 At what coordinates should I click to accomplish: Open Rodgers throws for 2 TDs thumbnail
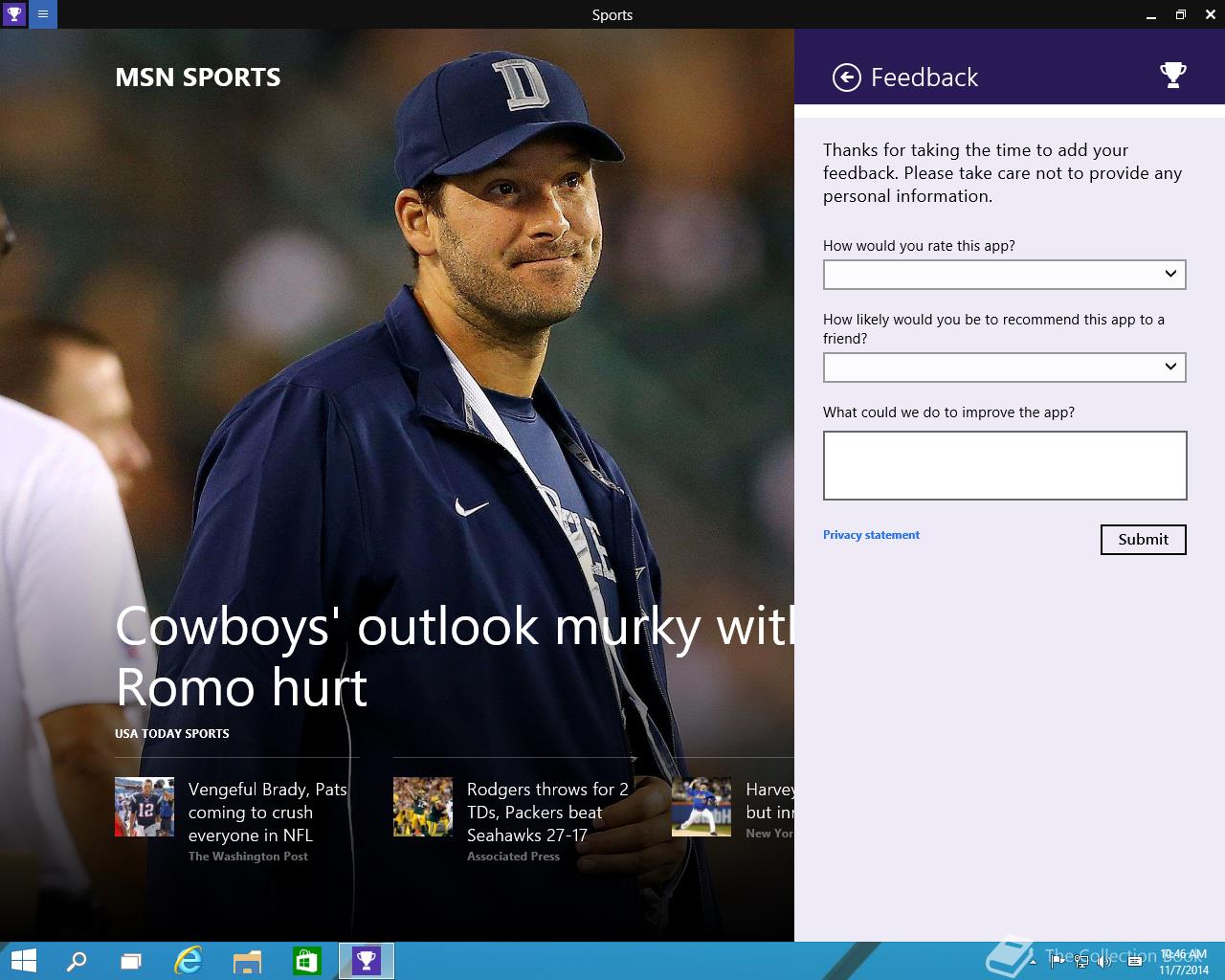click(x=423, y=807)
